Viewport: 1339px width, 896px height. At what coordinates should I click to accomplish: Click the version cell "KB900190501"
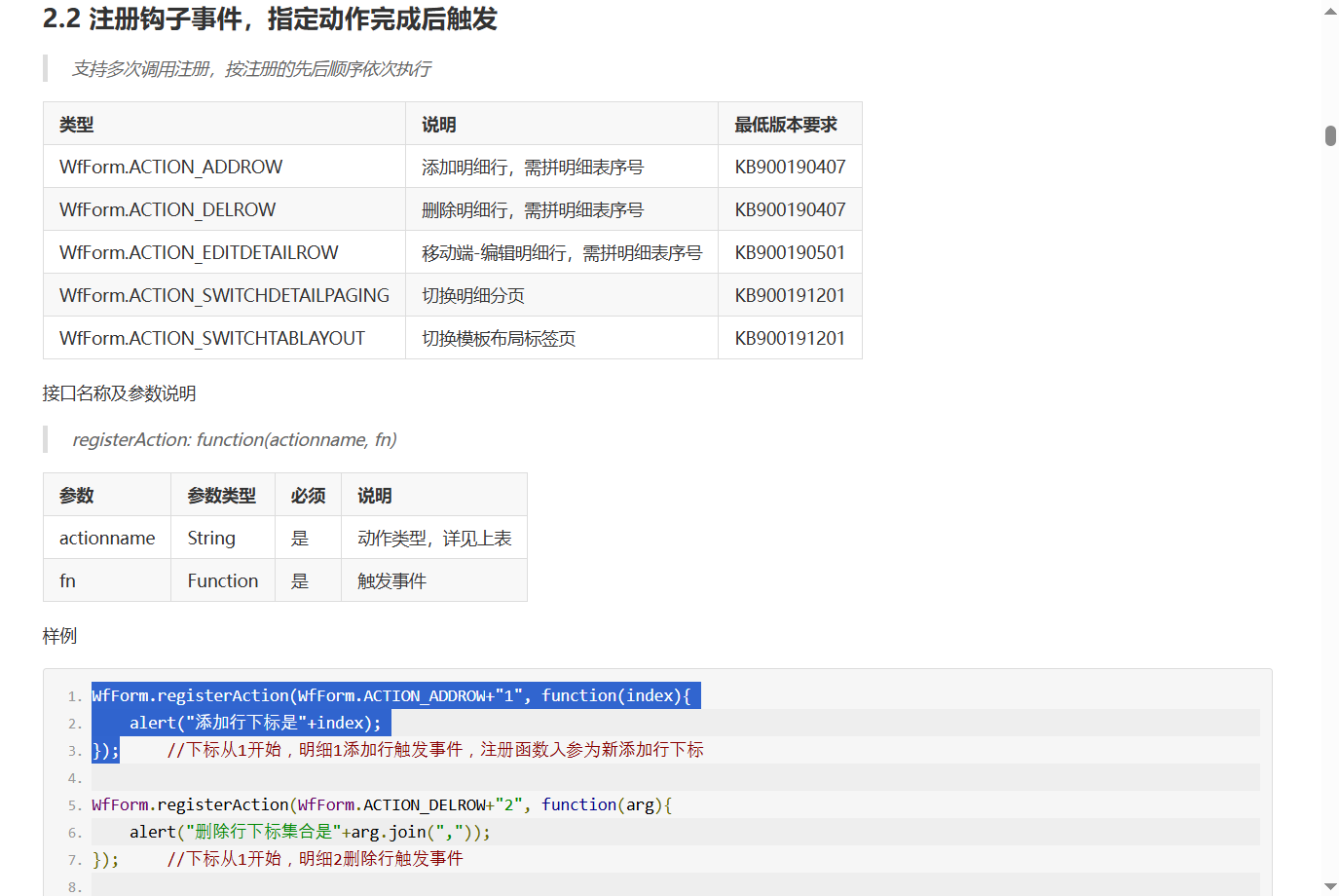point(791,251)
